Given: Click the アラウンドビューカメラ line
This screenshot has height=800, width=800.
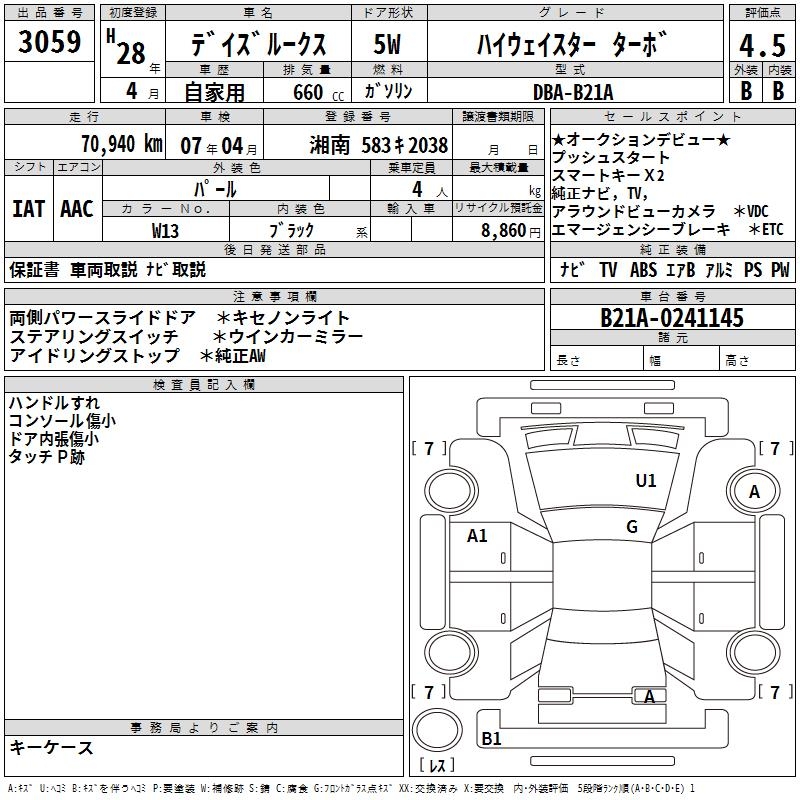Looking at the screenshot, I should (634, 211).
